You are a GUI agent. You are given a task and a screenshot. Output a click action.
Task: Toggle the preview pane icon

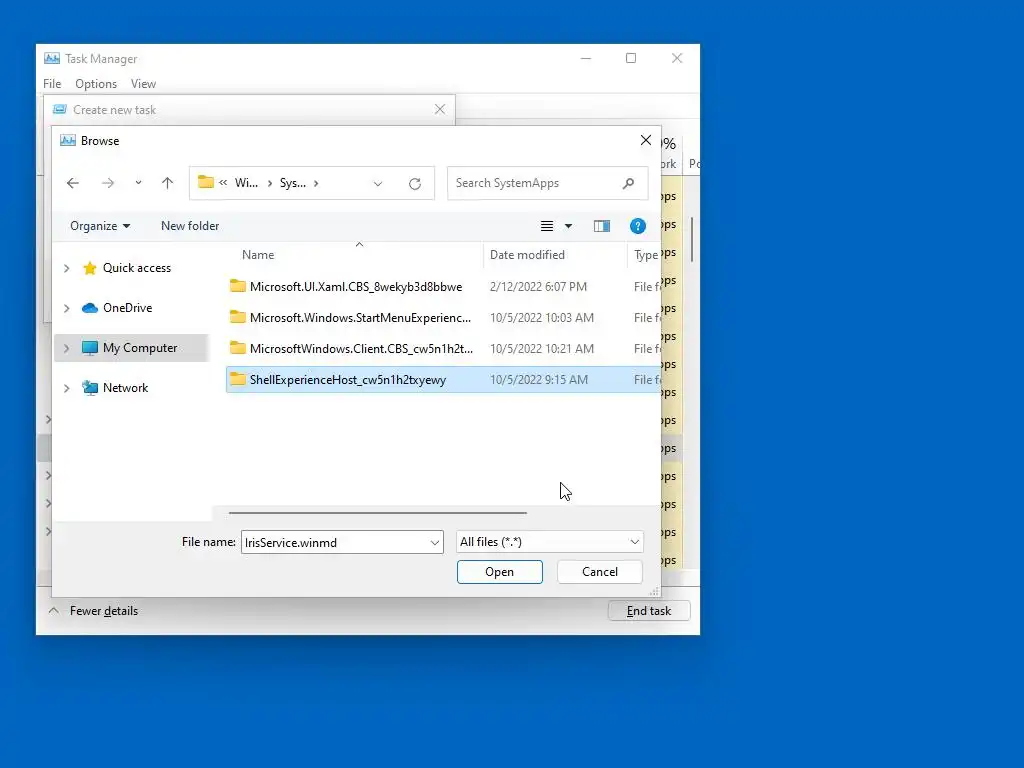(x=601, y=226)
